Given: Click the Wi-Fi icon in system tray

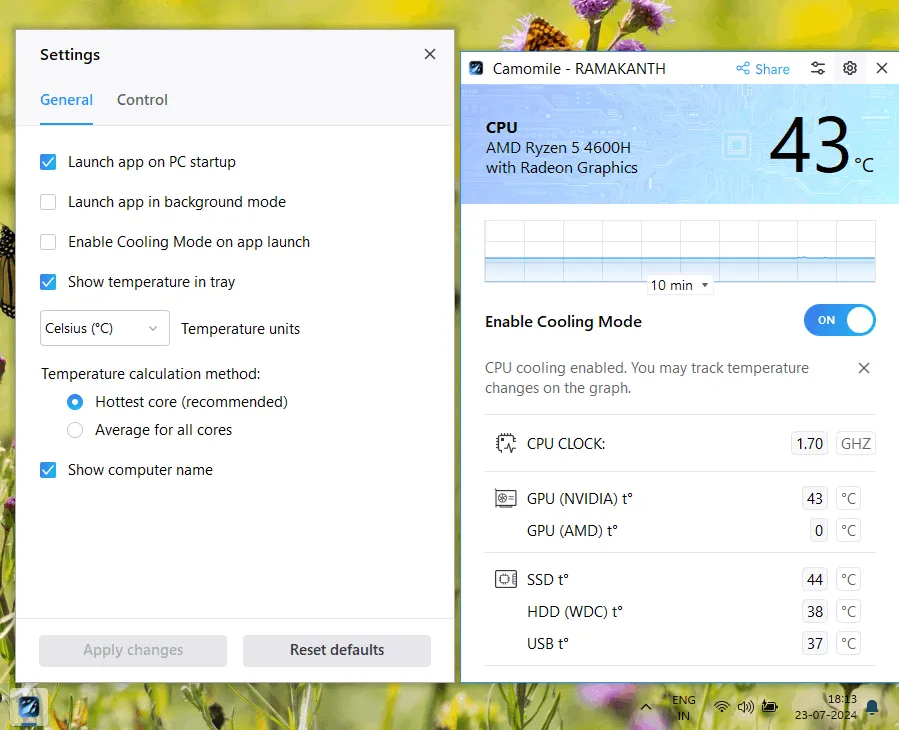Looking at the screenshot, I should [721, 707].
